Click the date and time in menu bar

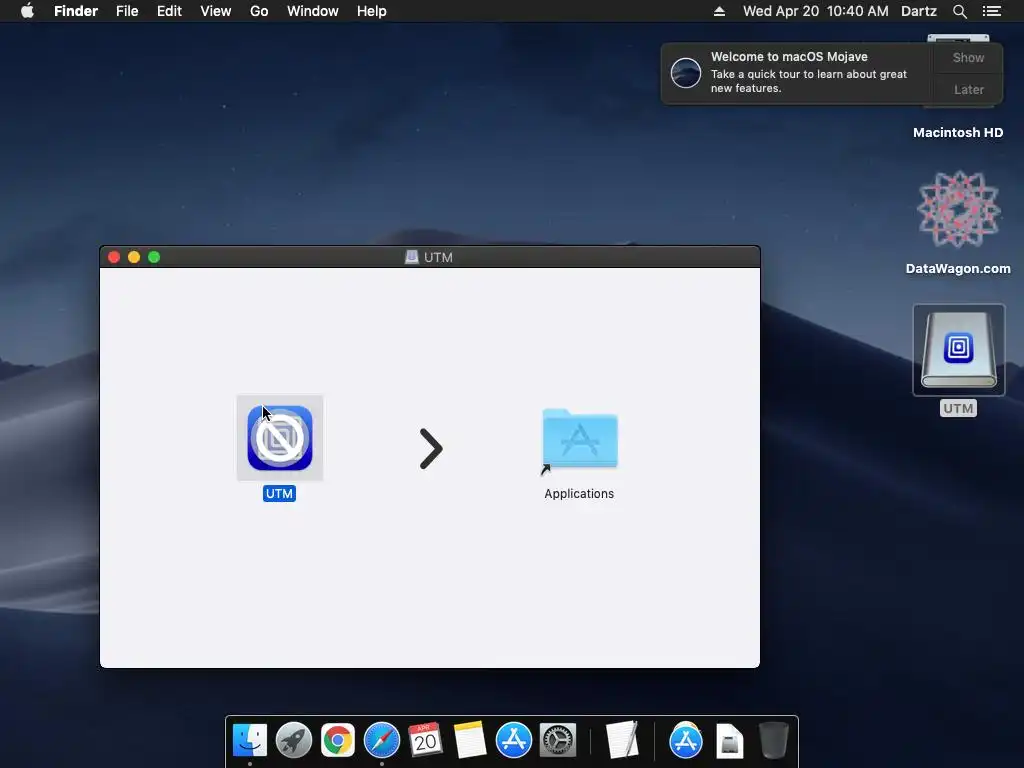pos(816,11)
